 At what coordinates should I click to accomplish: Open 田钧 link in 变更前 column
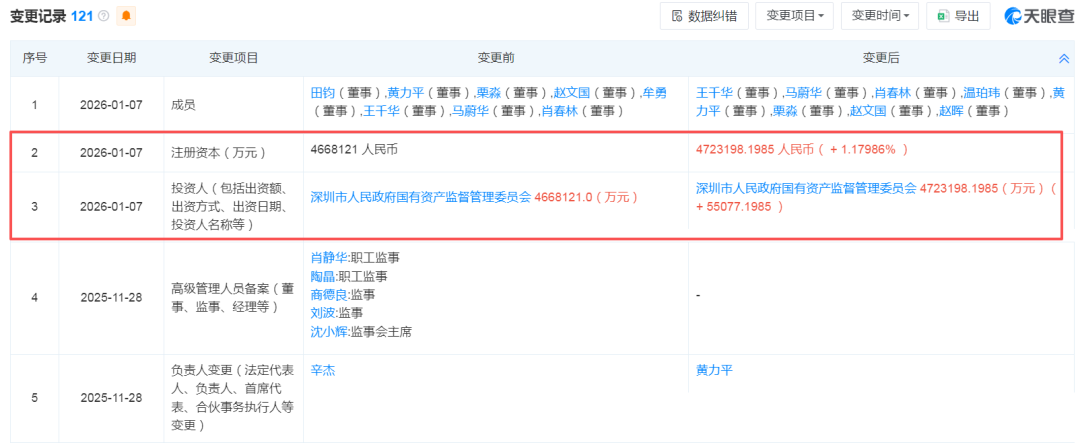tap(323, 93)
